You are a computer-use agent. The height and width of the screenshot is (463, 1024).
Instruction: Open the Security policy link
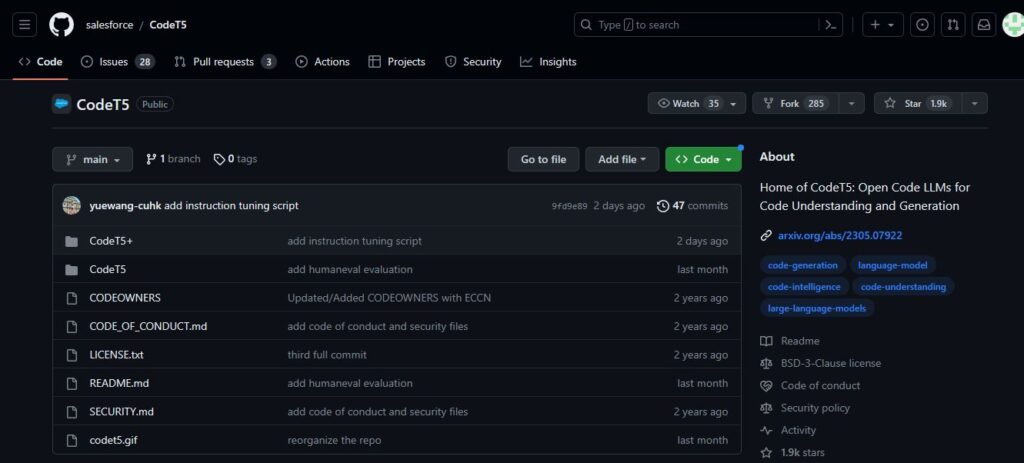point(815,408)
